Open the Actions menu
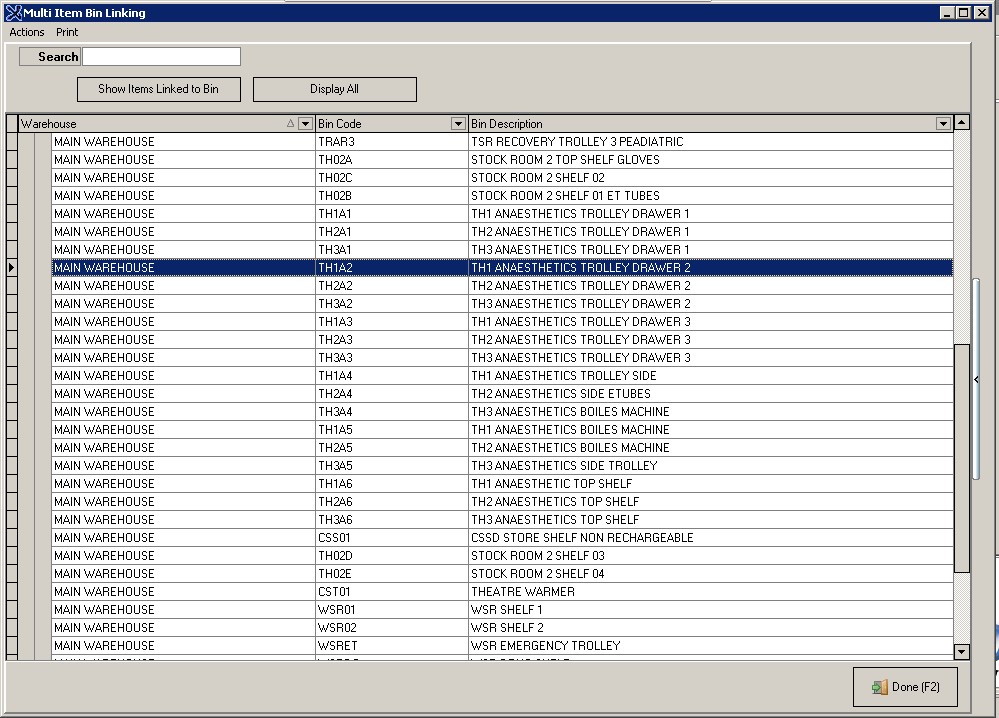The height and width of the screenshot is (718, 999). pyautogui.click(x=25, y=32)
